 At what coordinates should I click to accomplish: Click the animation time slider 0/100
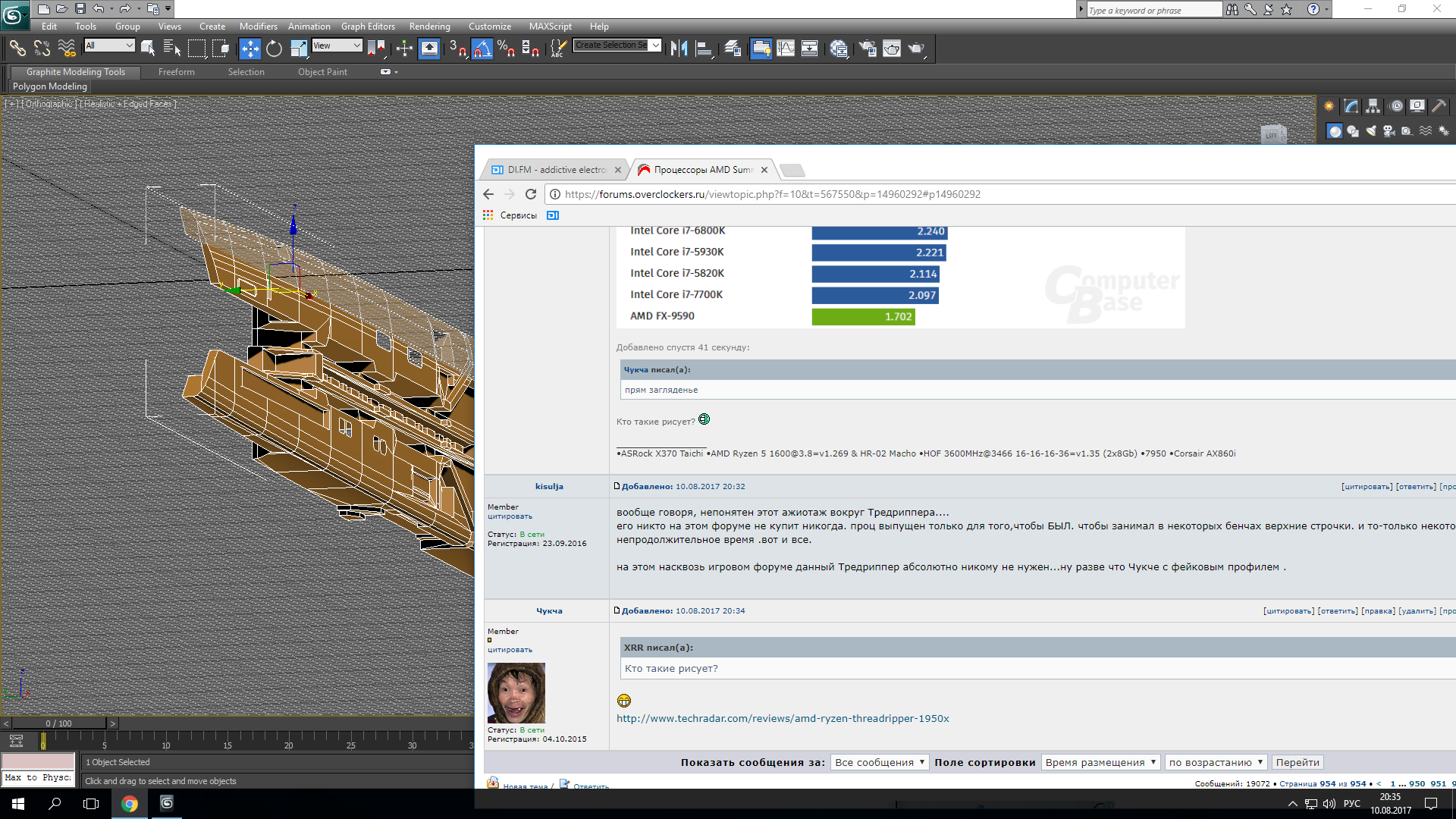58,723
